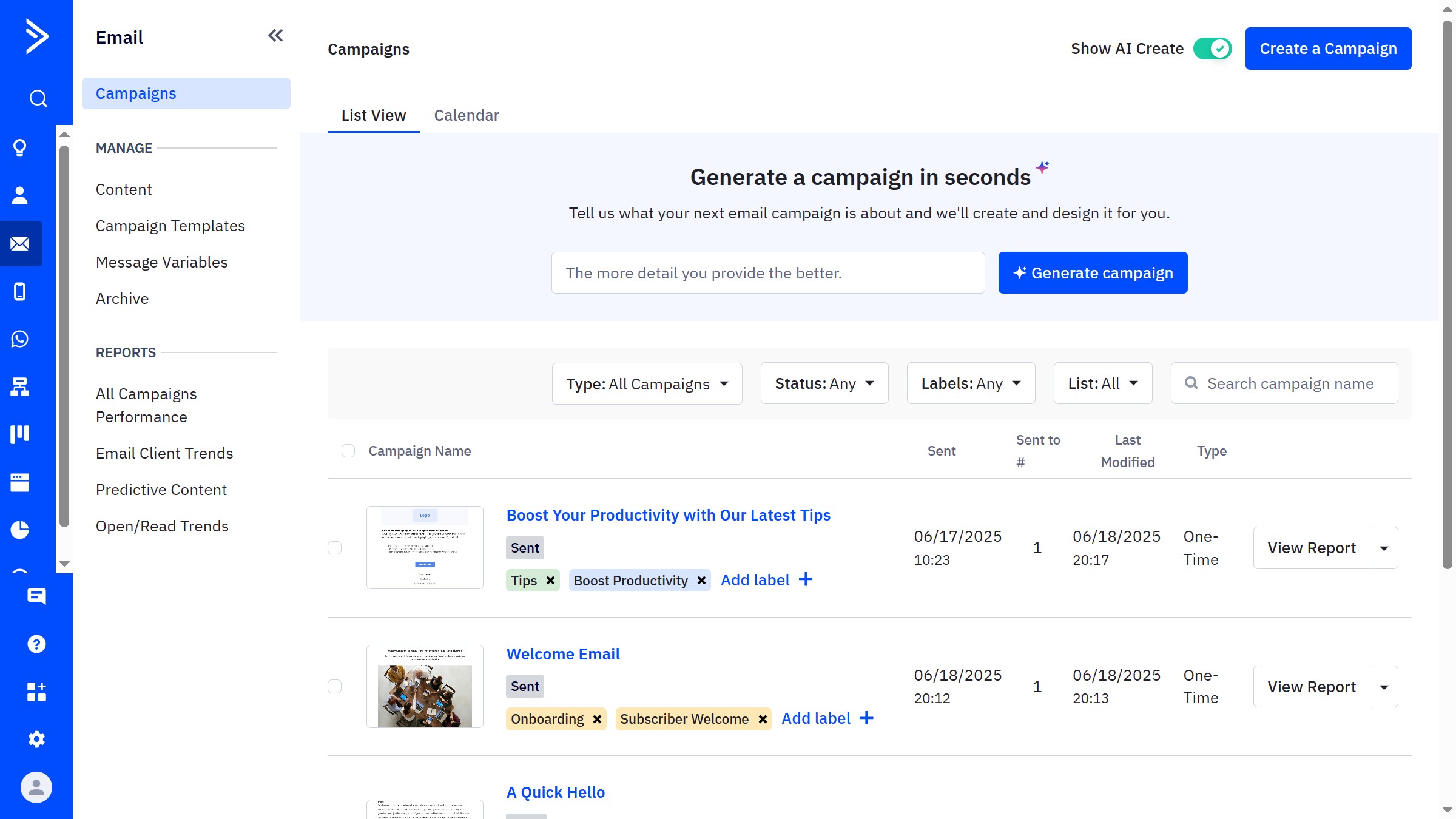Viewport: 1456px width, 819px height.
Task: Check the Welcome Email row checkbox
Action: point(335,686)
